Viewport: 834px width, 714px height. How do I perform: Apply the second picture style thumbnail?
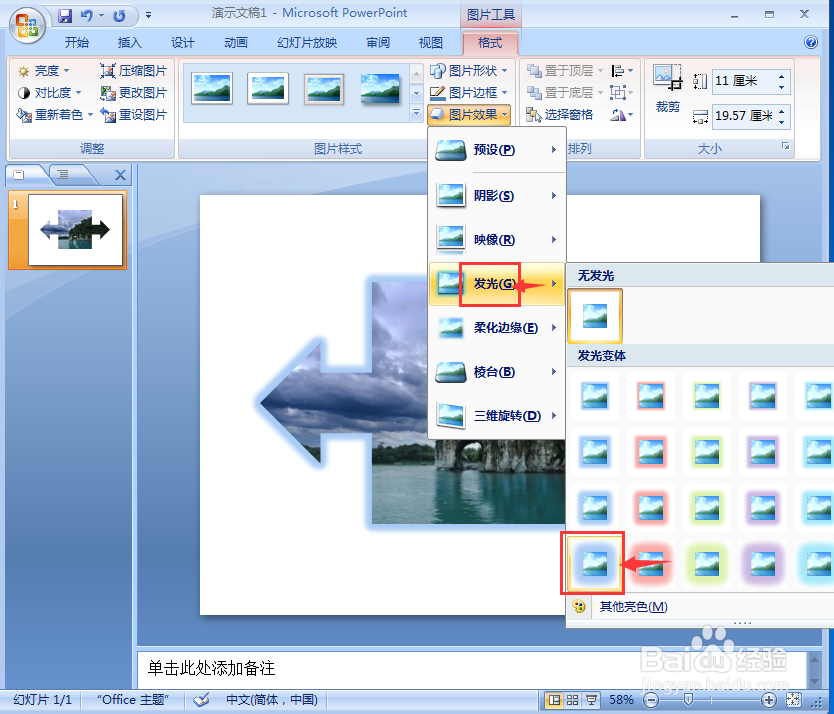(x=268, y=88)
